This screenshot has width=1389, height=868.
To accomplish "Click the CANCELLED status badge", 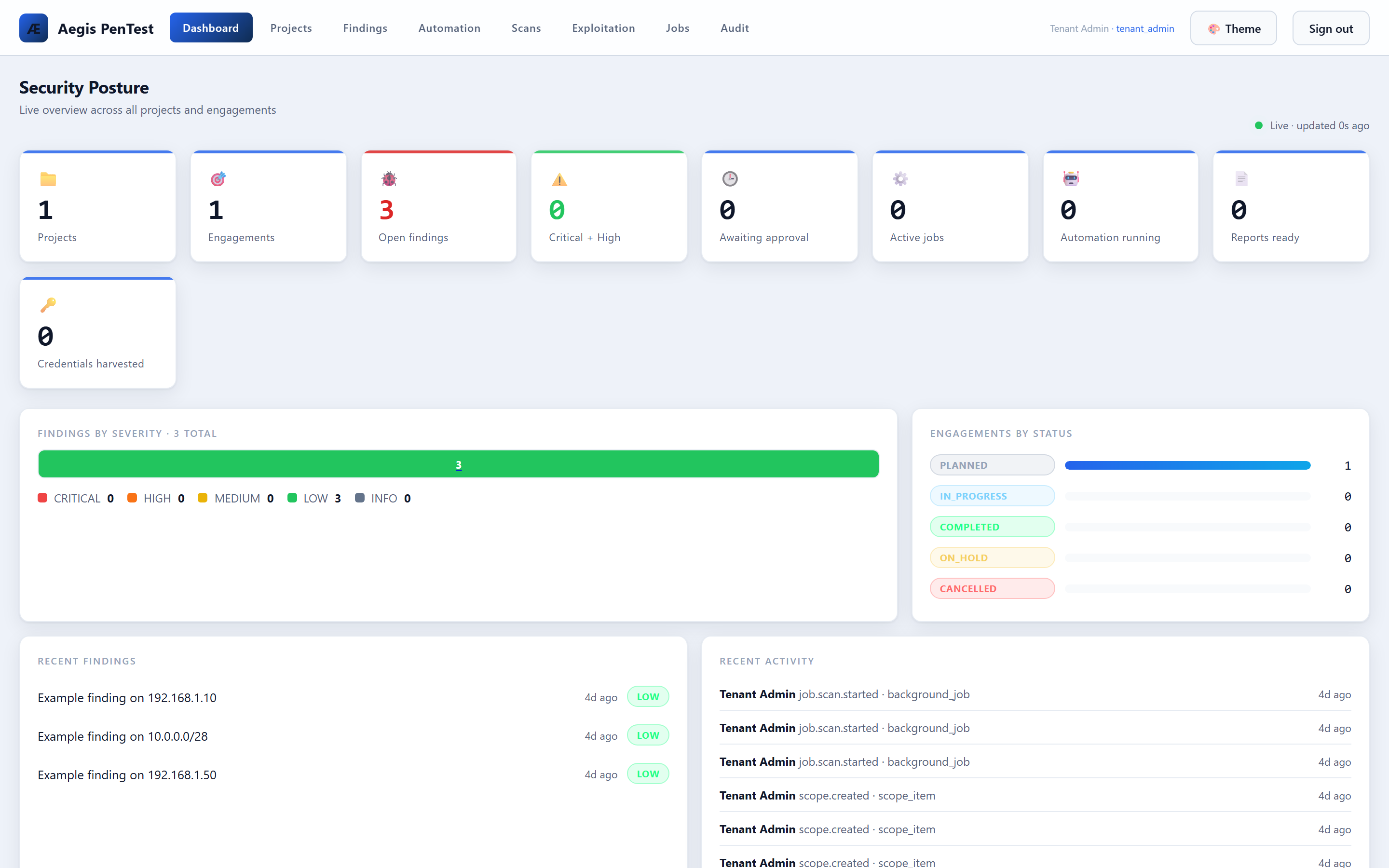I will [993, 588].
